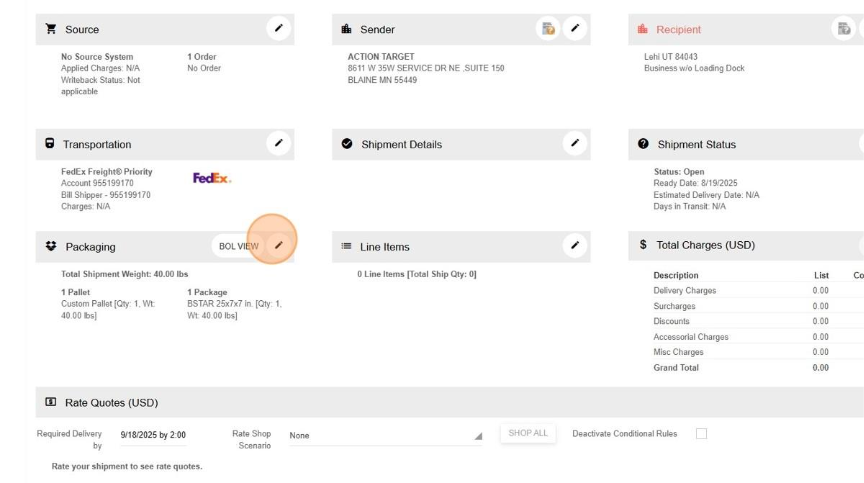
Task: Edit Packaging using the pencil icon
Action: coord(279,246)
